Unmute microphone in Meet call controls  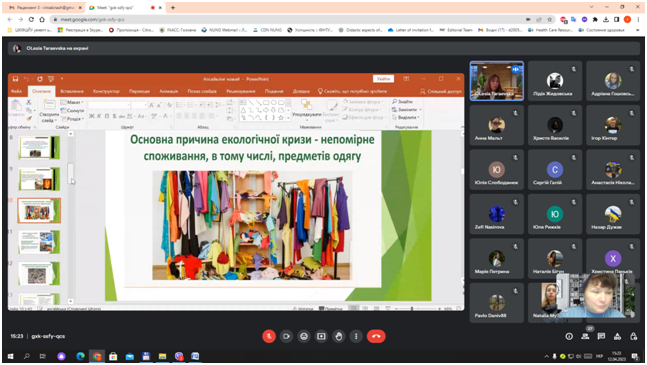click(269, 336)
